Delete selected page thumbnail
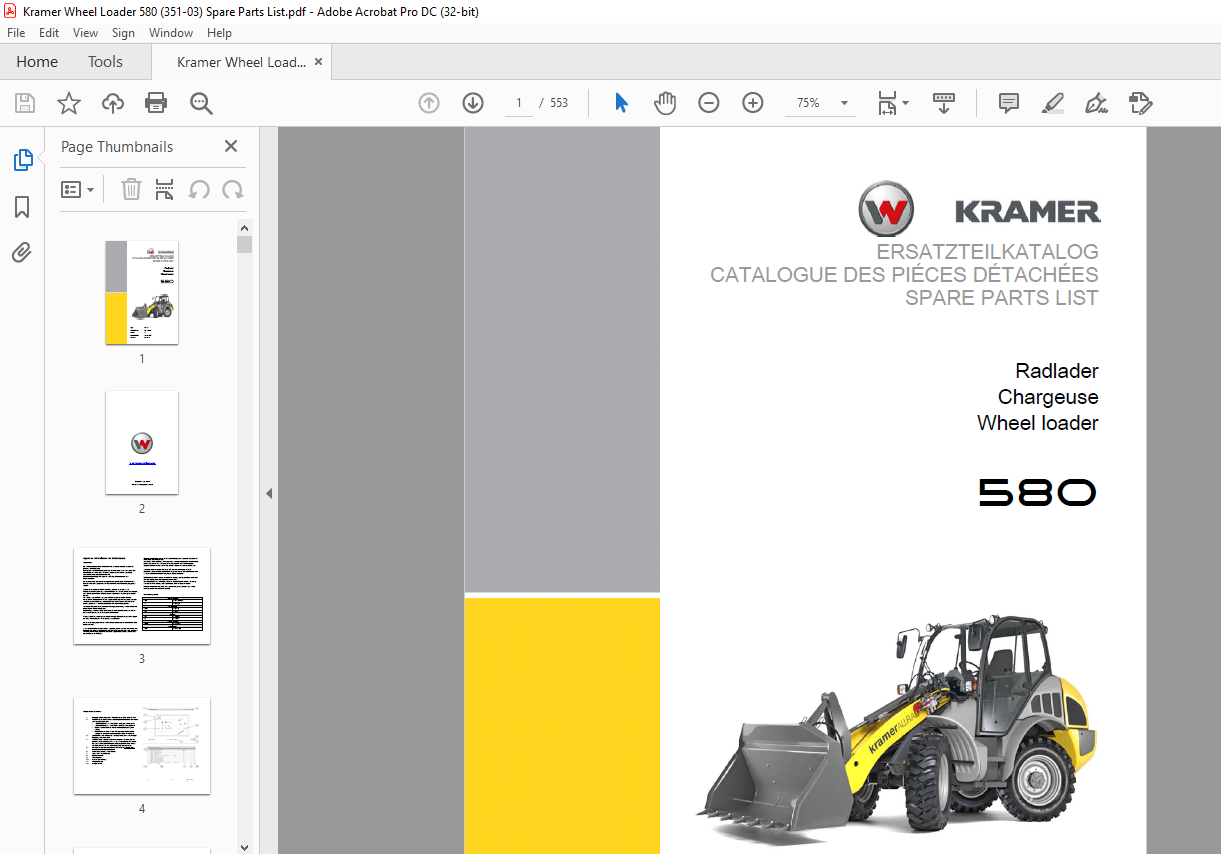This screenshot has height=854, width=1221. click(x=131, y=189)
